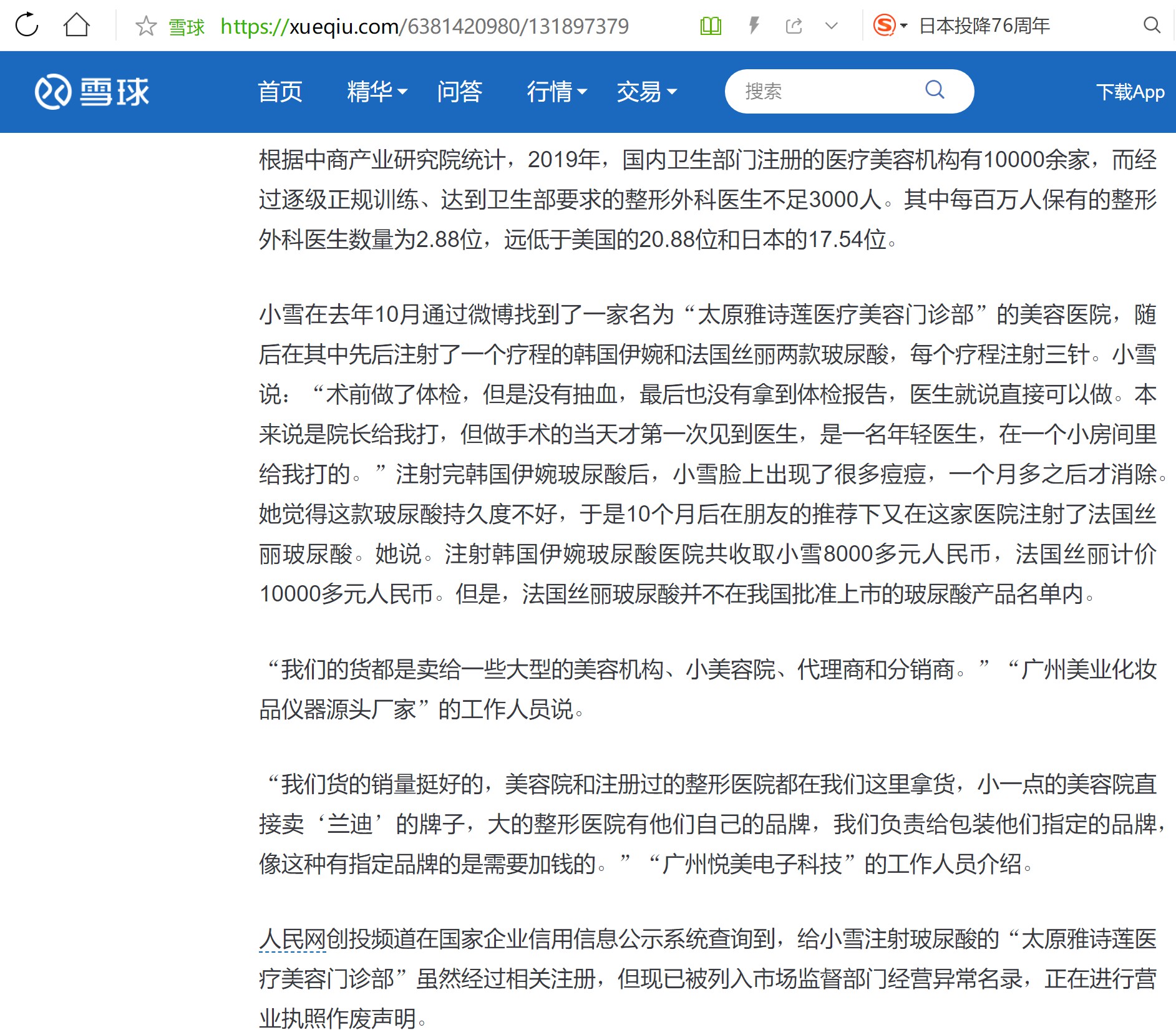Image resolution: width=1176 pixels, height=1030 pixels.
Task: Open the 首页 nav item
Action: (280, 92)
